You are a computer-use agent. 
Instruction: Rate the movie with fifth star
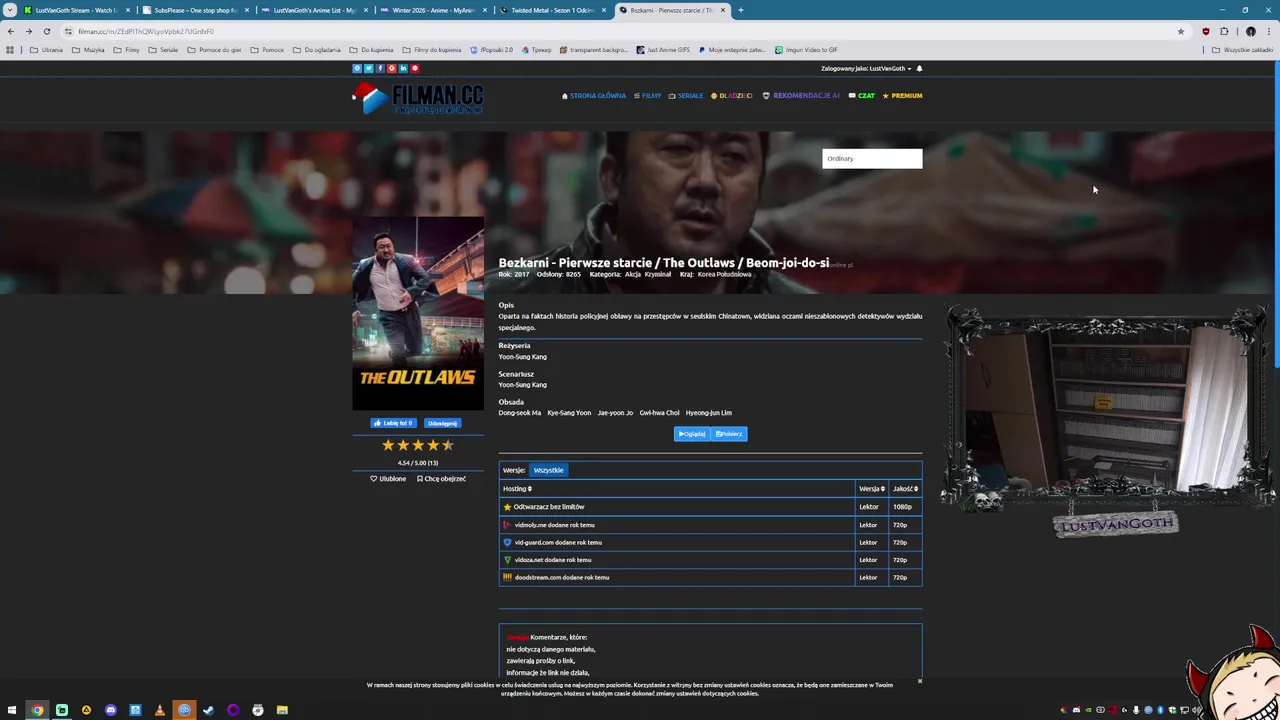tap(448, 445)
